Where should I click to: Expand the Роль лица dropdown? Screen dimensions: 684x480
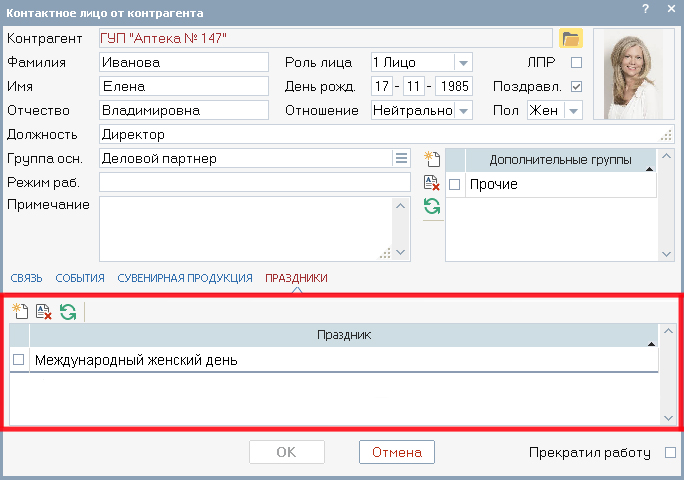click(463, 62)
